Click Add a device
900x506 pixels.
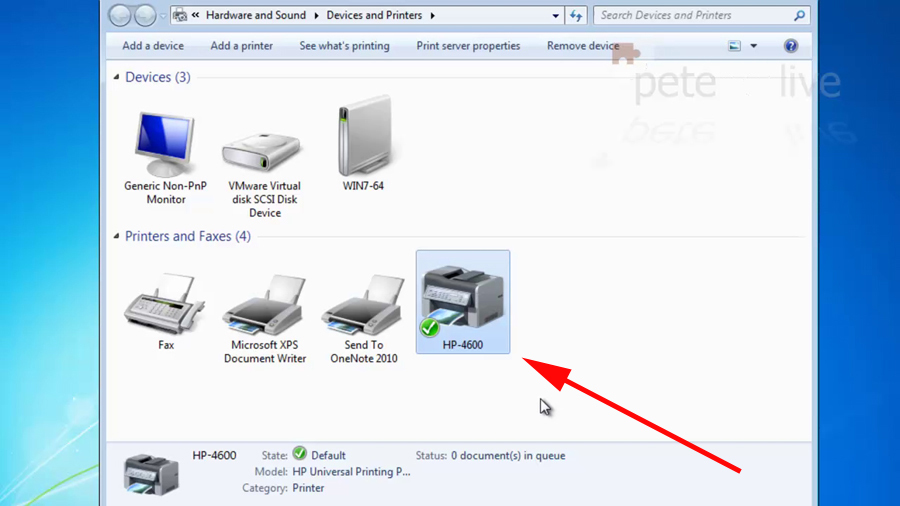coord(153,46)
